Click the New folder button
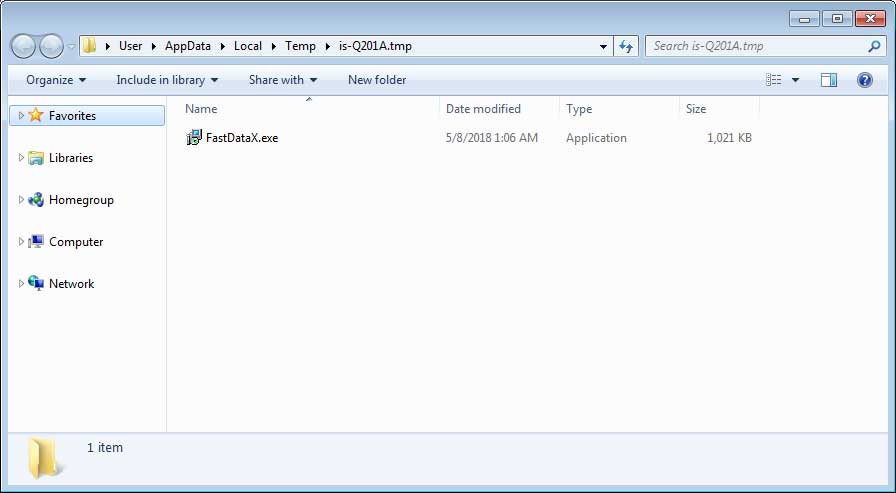896x493 pixels. 377,80
